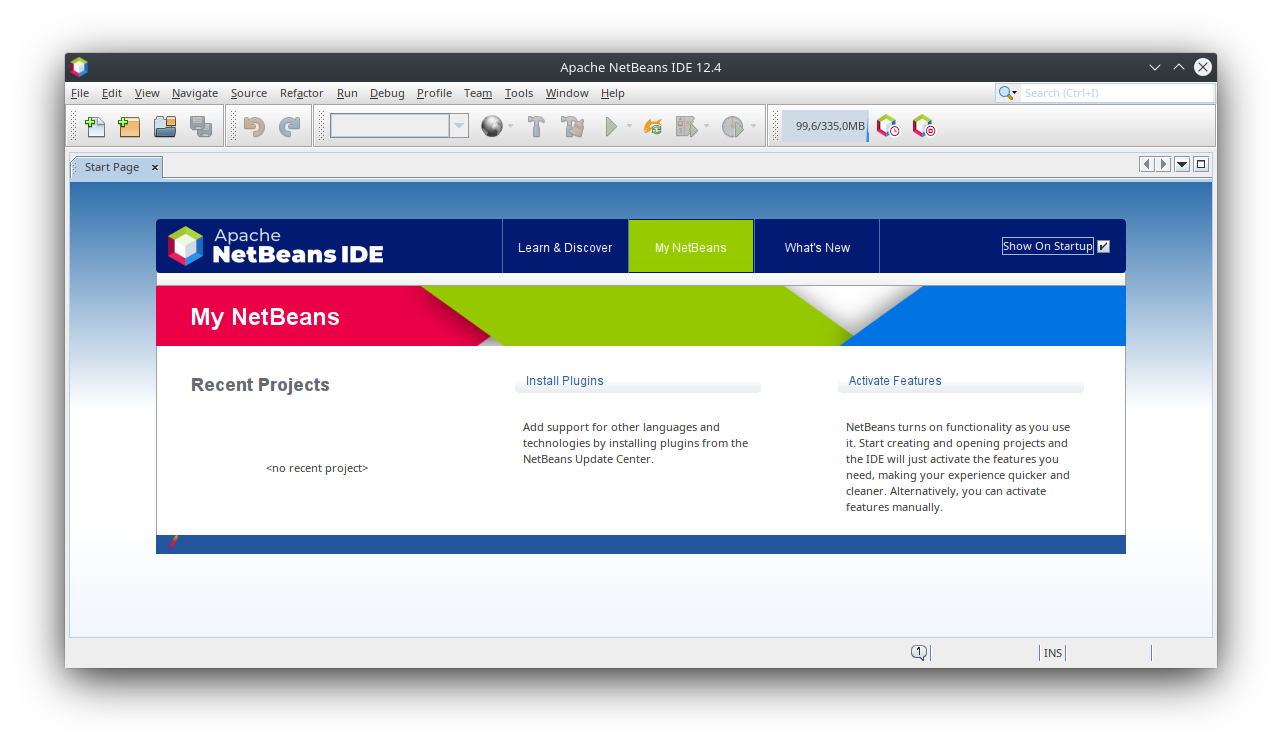Click the Profile the IDE clock icon
The height and width of the screenshot is (745, 1282).
[x=887, y=126]
